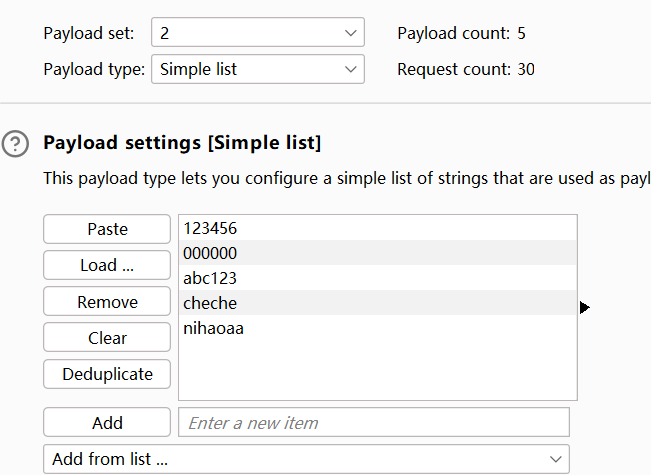Click the Paste button

(107, 229)
